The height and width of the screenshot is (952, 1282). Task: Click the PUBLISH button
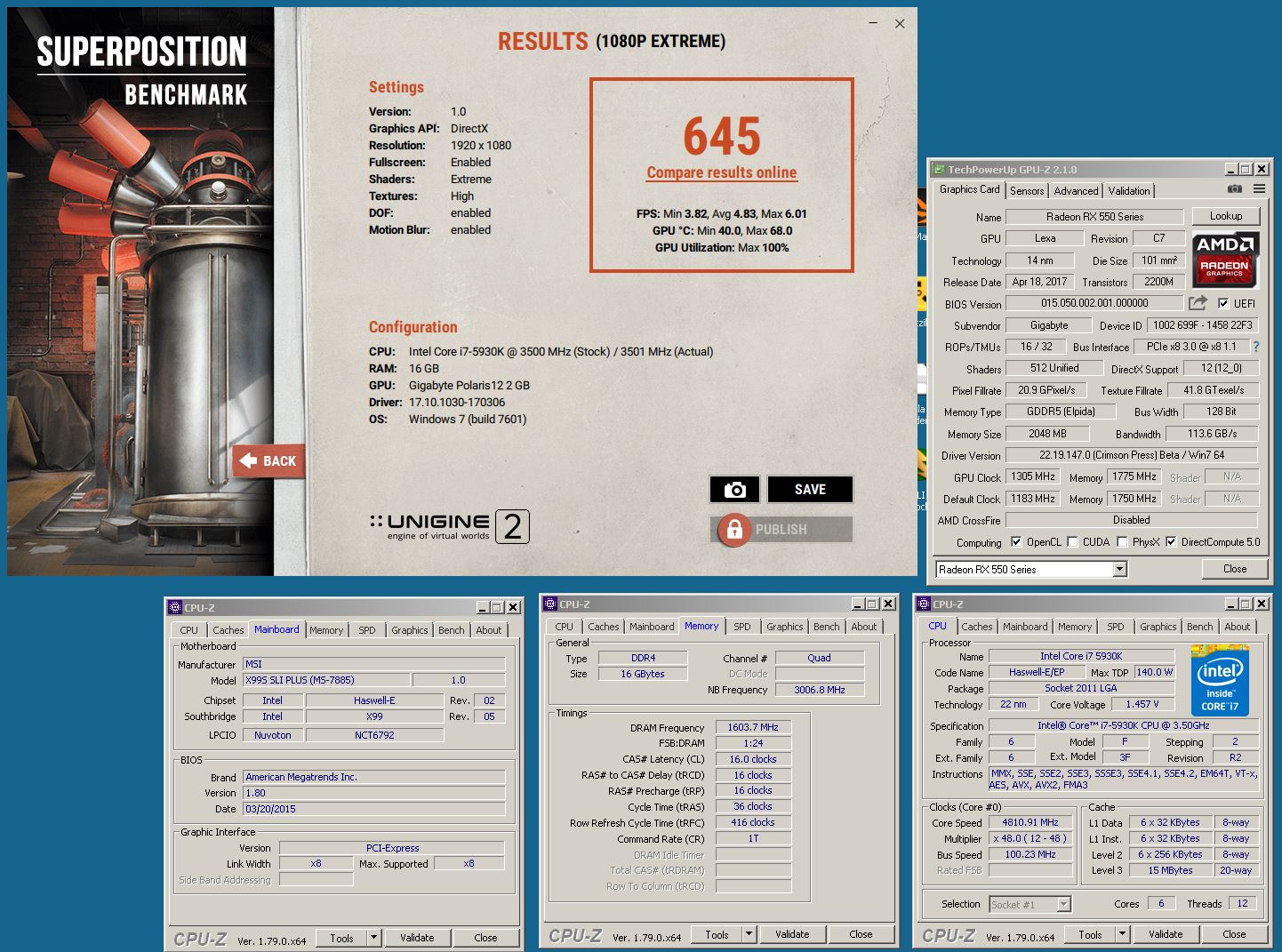(781, 530)
